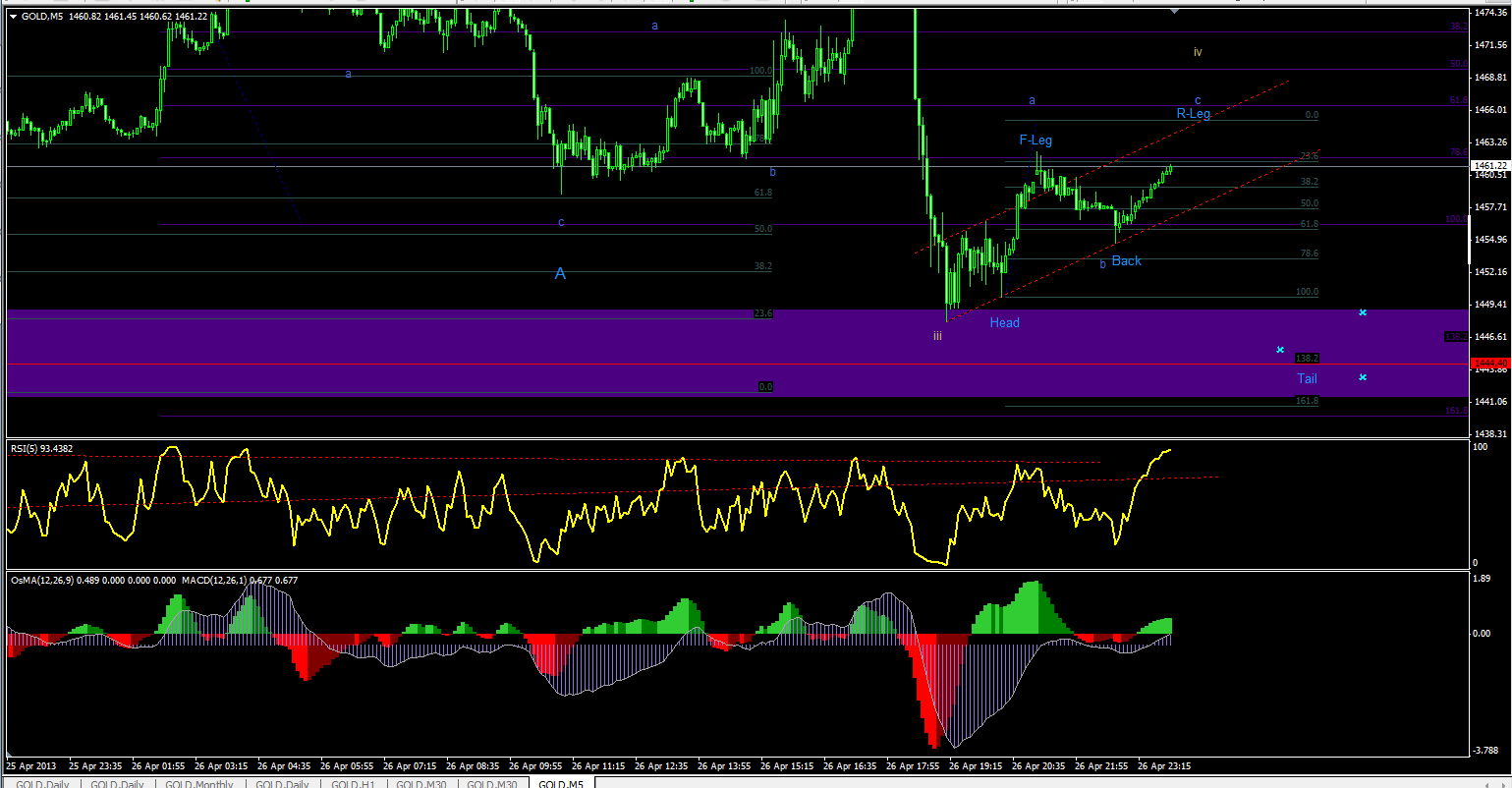The width and height of the screenshot is (1512, 788).
Task: Click the 'MACD(12,26,1)' indicator label
Action: pos(214,581)
